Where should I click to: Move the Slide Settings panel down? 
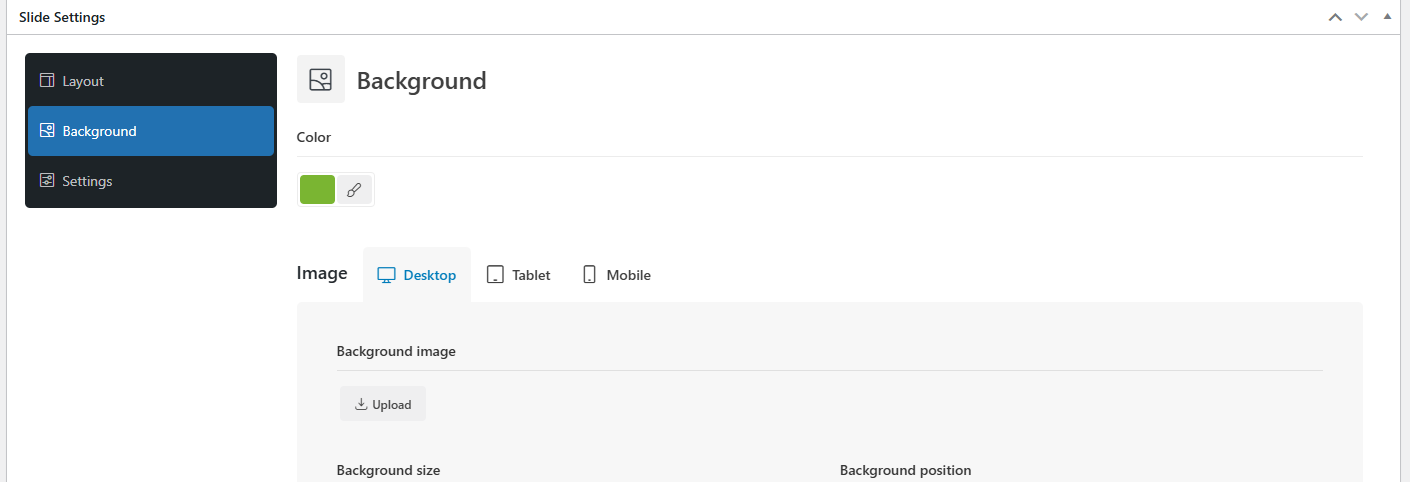tap(1361, 17)
